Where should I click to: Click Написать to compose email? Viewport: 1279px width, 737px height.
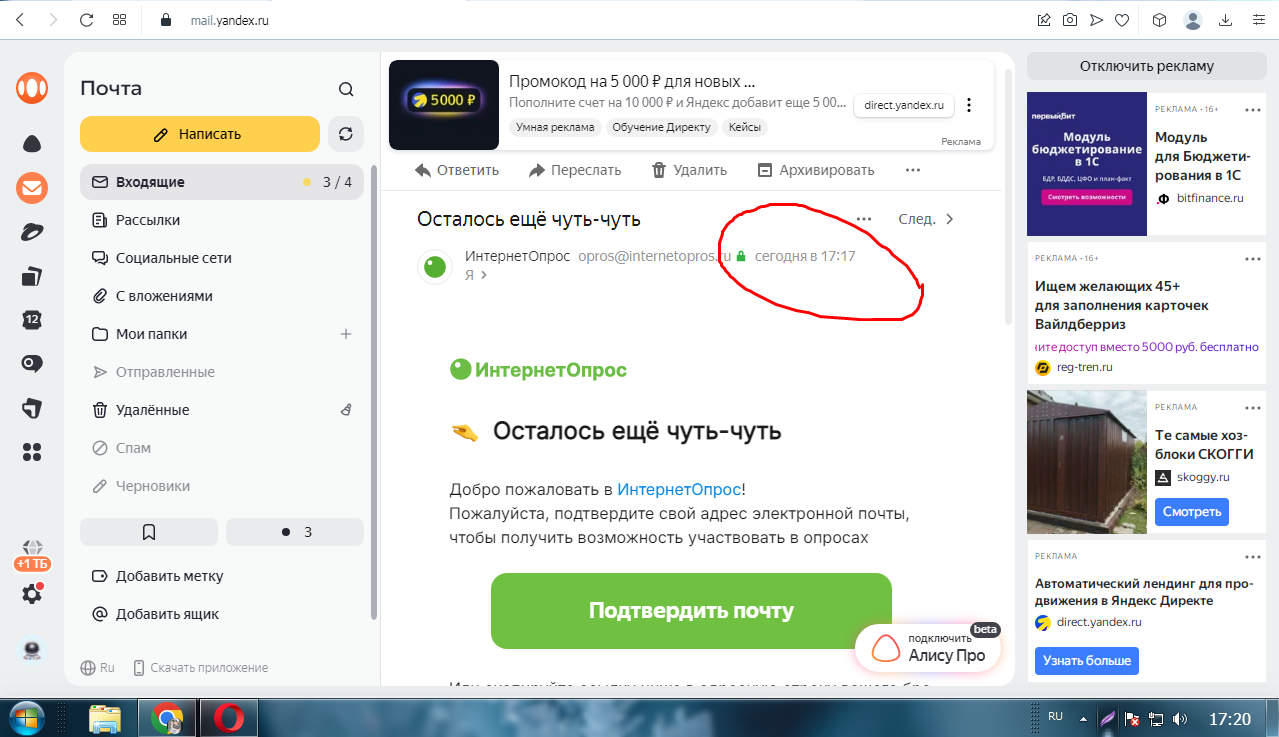coord(200,134)
